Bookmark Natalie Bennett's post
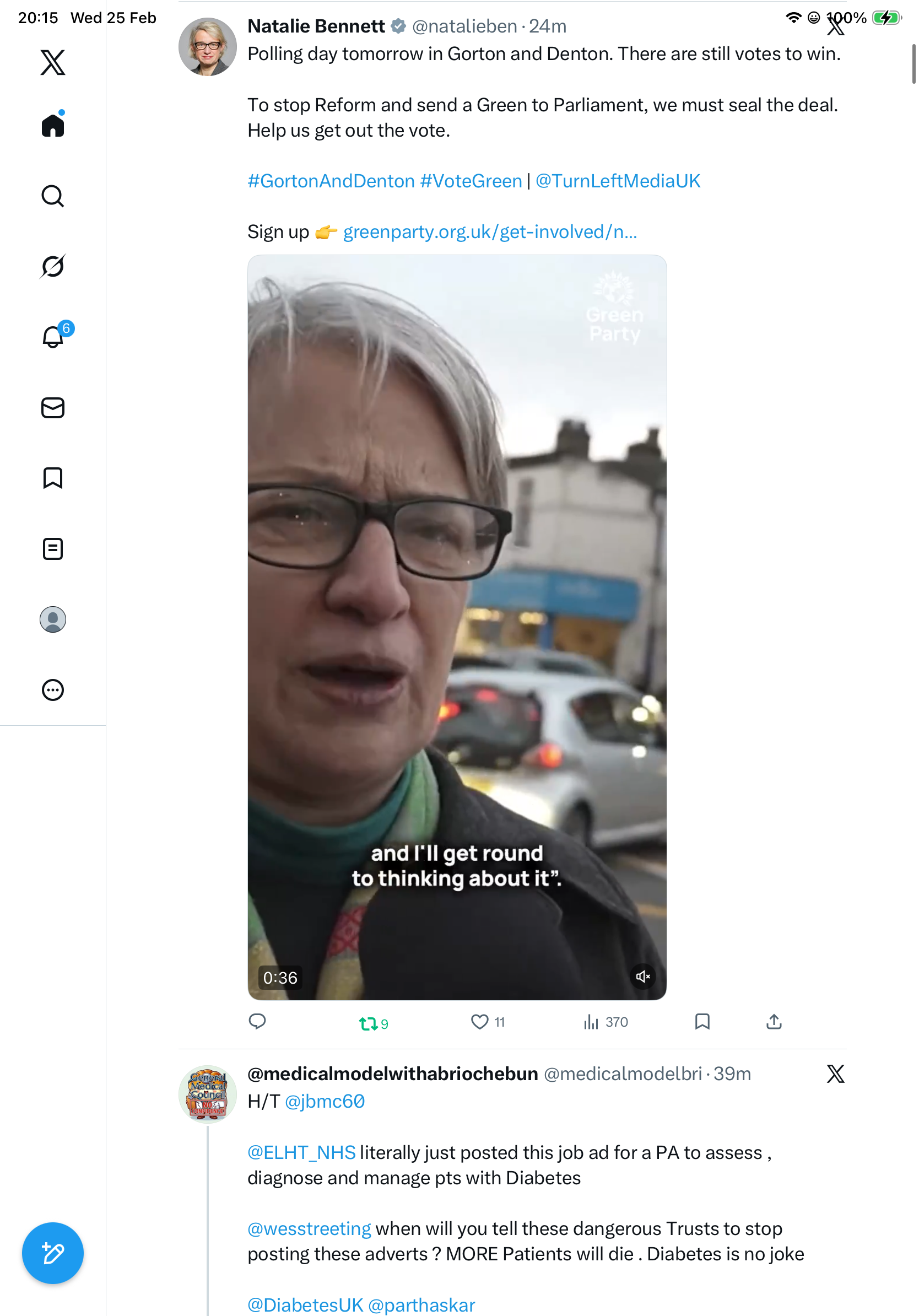 702,1021
